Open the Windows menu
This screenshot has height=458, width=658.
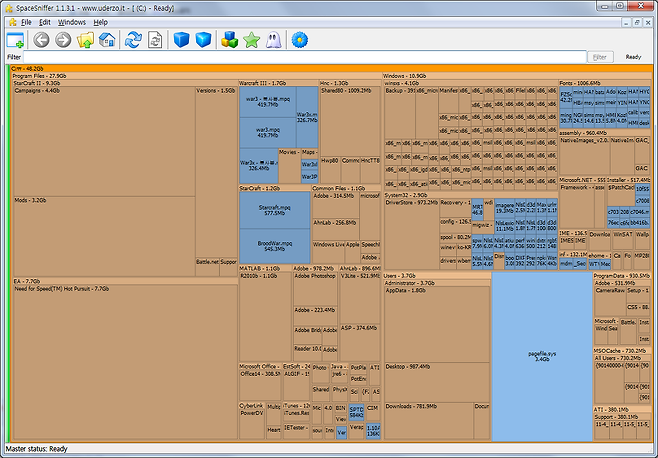(72, 22)
